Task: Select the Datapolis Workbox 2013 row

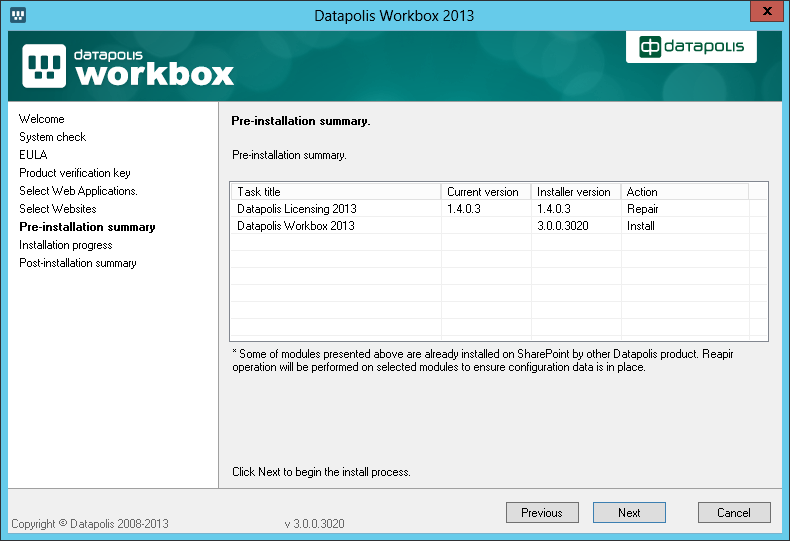Action: pos(499,226)
